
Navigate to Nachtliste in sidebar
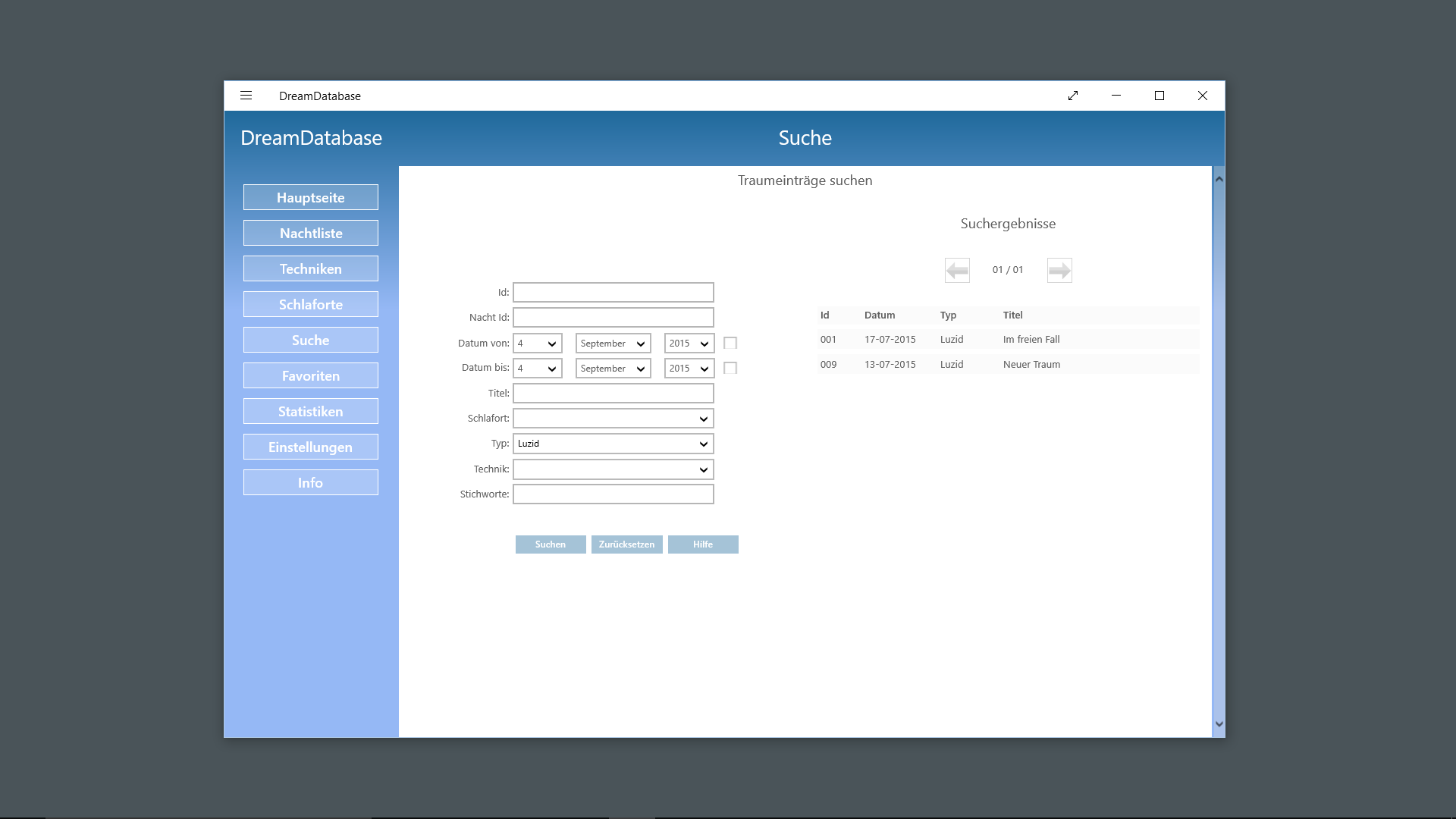[311, 234]
